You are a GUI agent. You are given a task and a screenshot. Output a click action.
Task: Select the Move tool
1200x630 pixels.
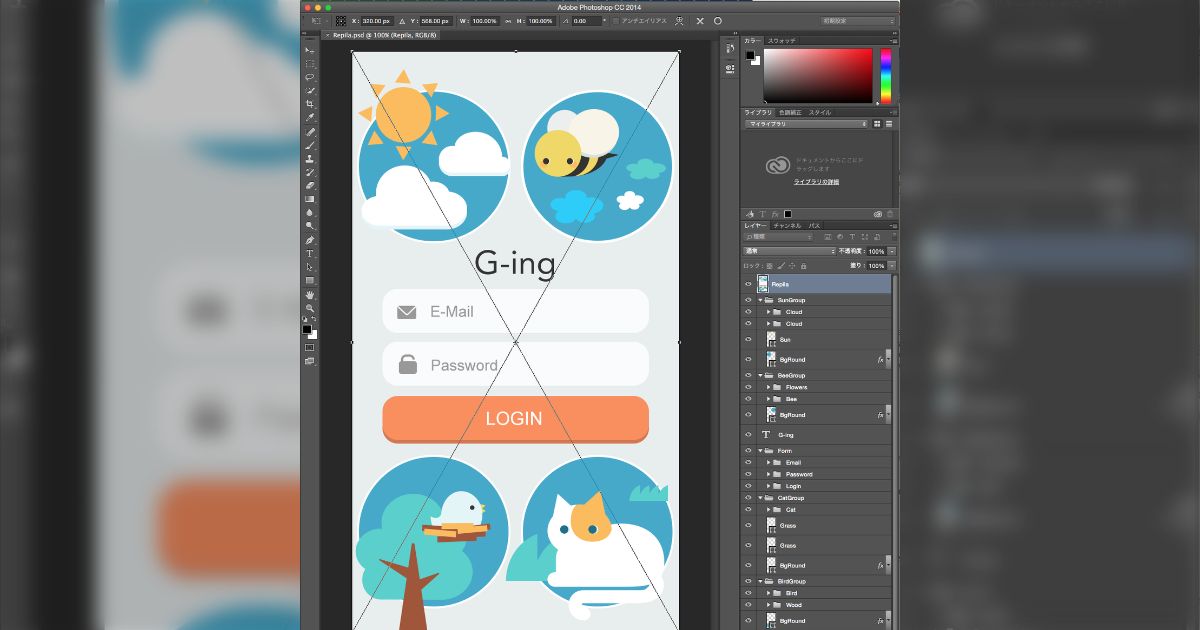(308, 48)
